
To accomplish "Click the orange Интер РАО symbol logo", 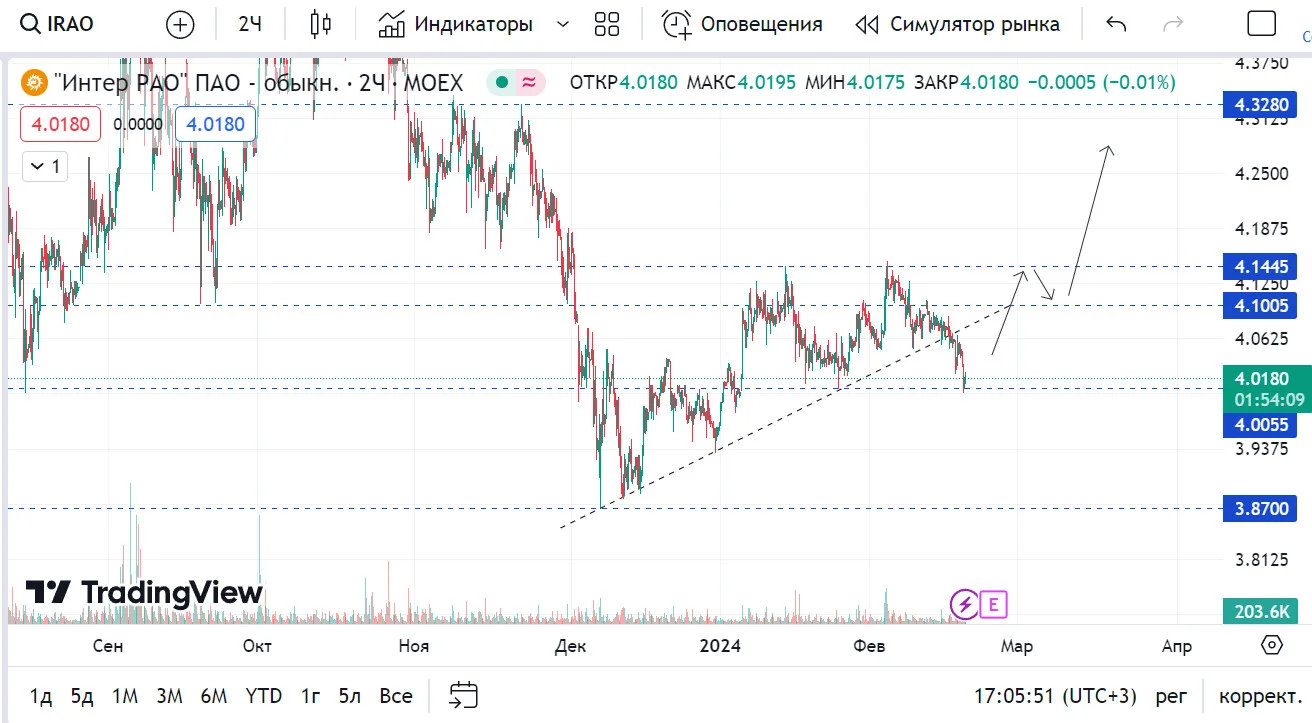I will [33, 82].
